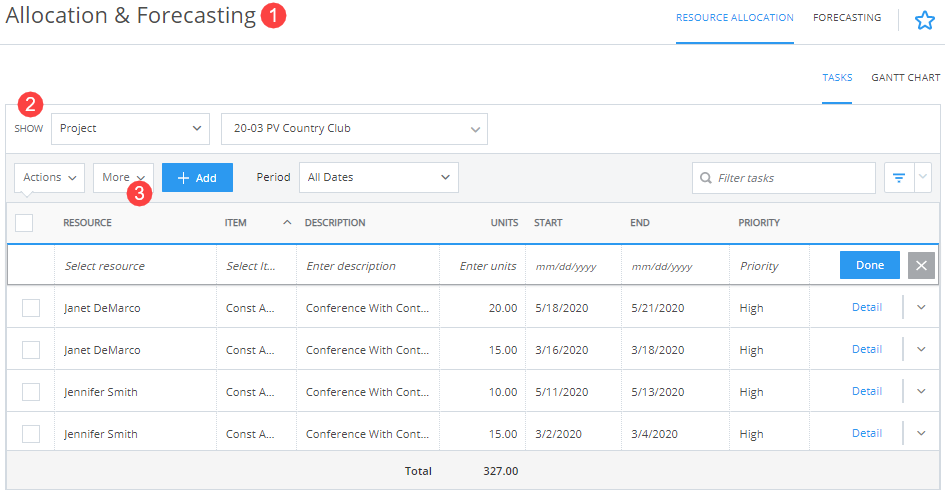Open Detail for Jennifer Smith 3/2/2020 row
Screen dimensions: 945x490
pyautogui.click(x=867, y=433)
